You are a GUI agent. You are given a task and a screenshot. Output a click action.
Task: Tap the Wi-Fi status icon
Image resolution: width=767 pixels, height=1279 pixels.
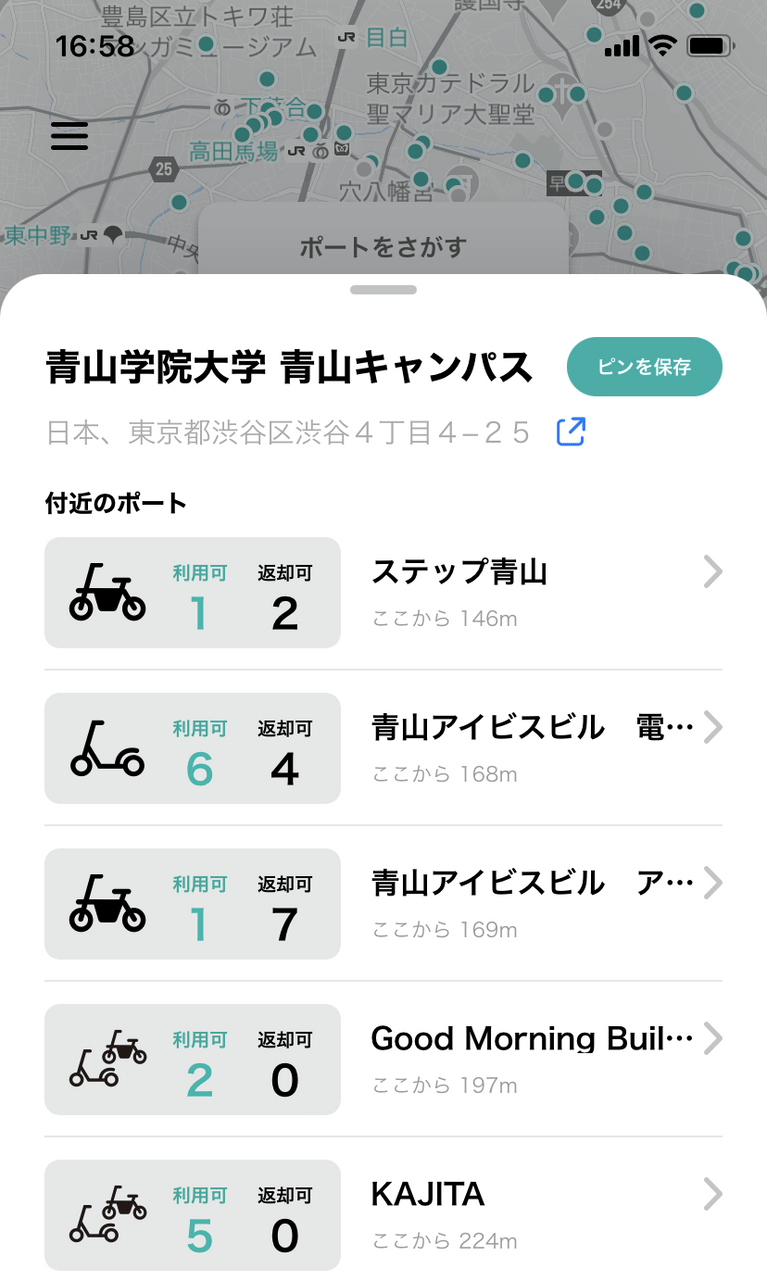662,45
